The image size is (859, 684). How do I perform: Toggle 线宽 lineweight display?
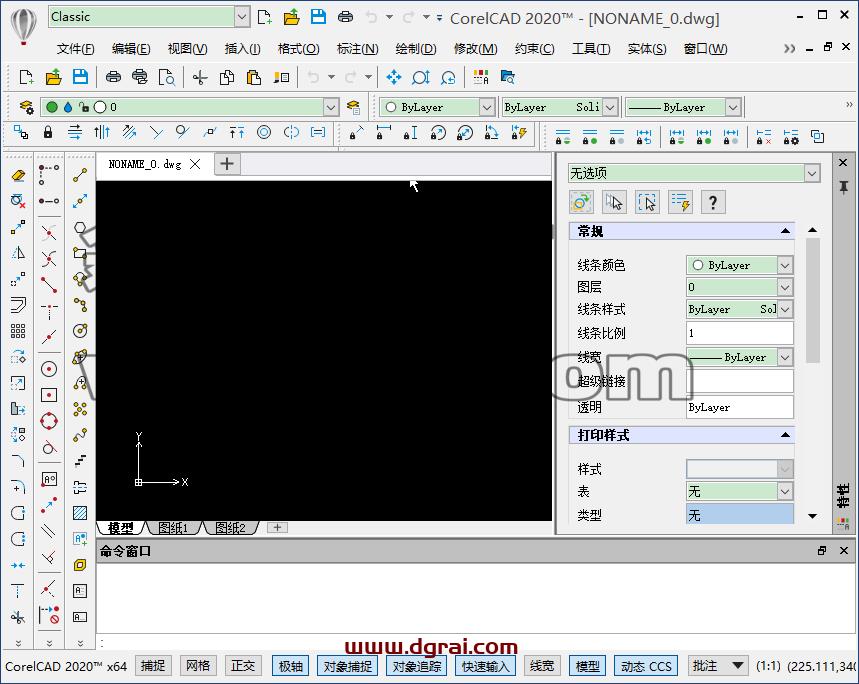[x=542, y=666]
